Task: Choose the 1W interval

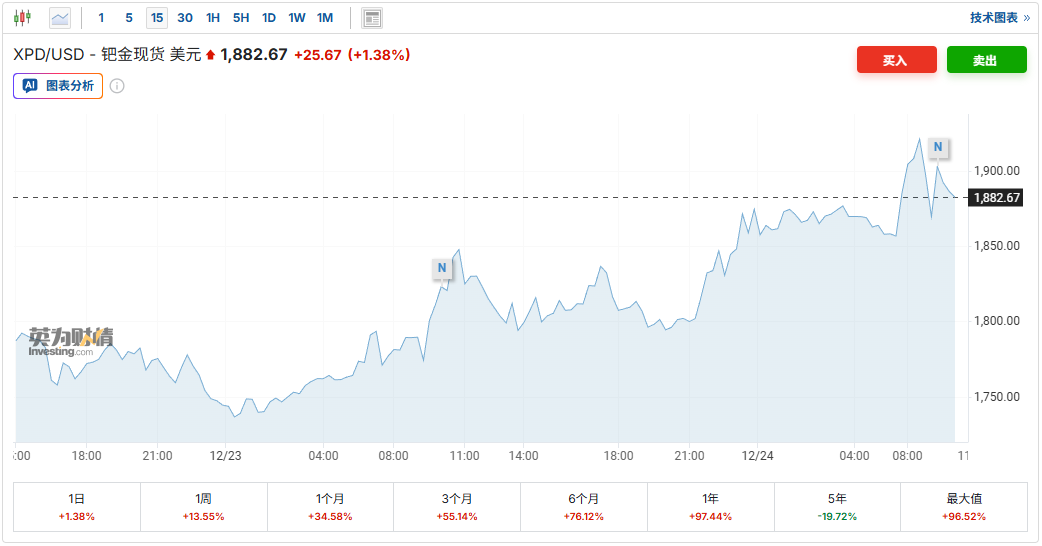Action: [x=297, y=18]
